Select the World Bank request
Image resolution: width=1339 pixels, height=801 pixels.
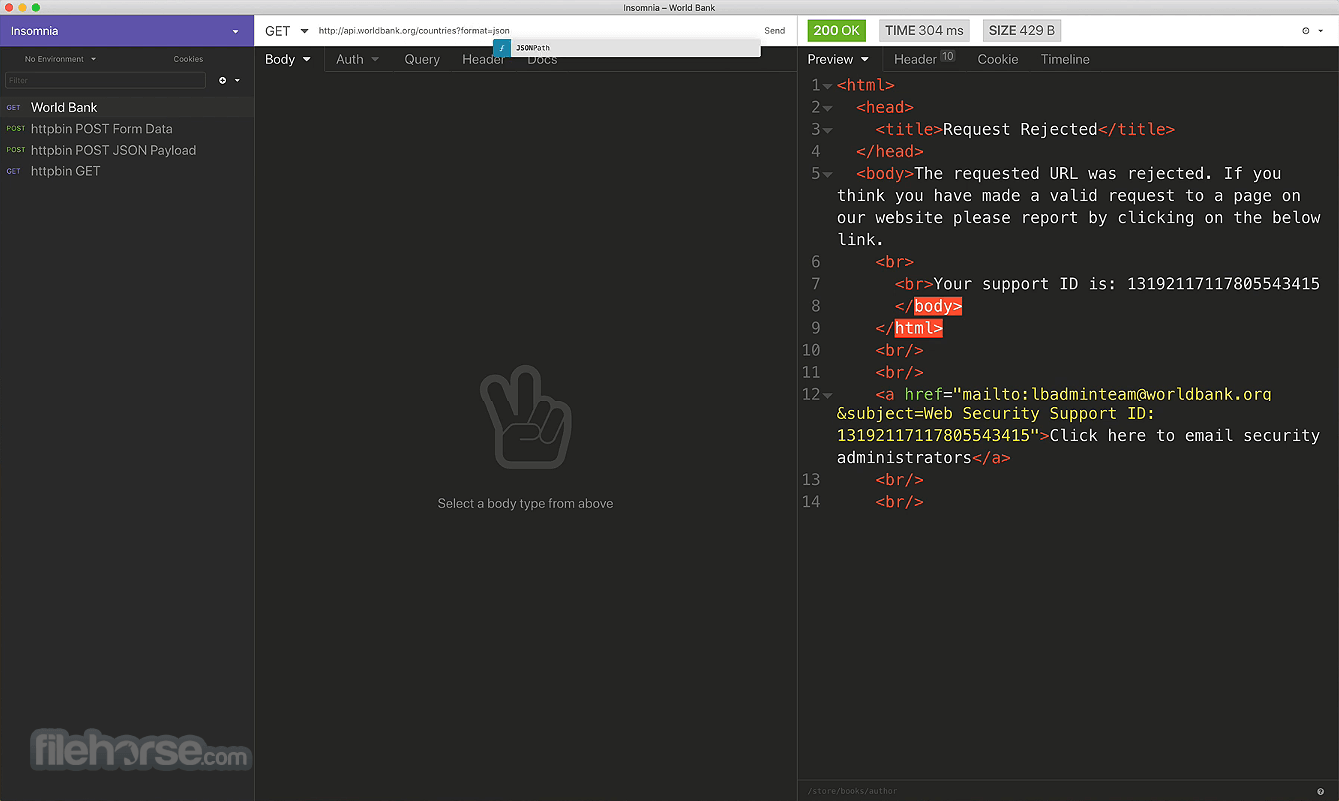coord(127,107)
